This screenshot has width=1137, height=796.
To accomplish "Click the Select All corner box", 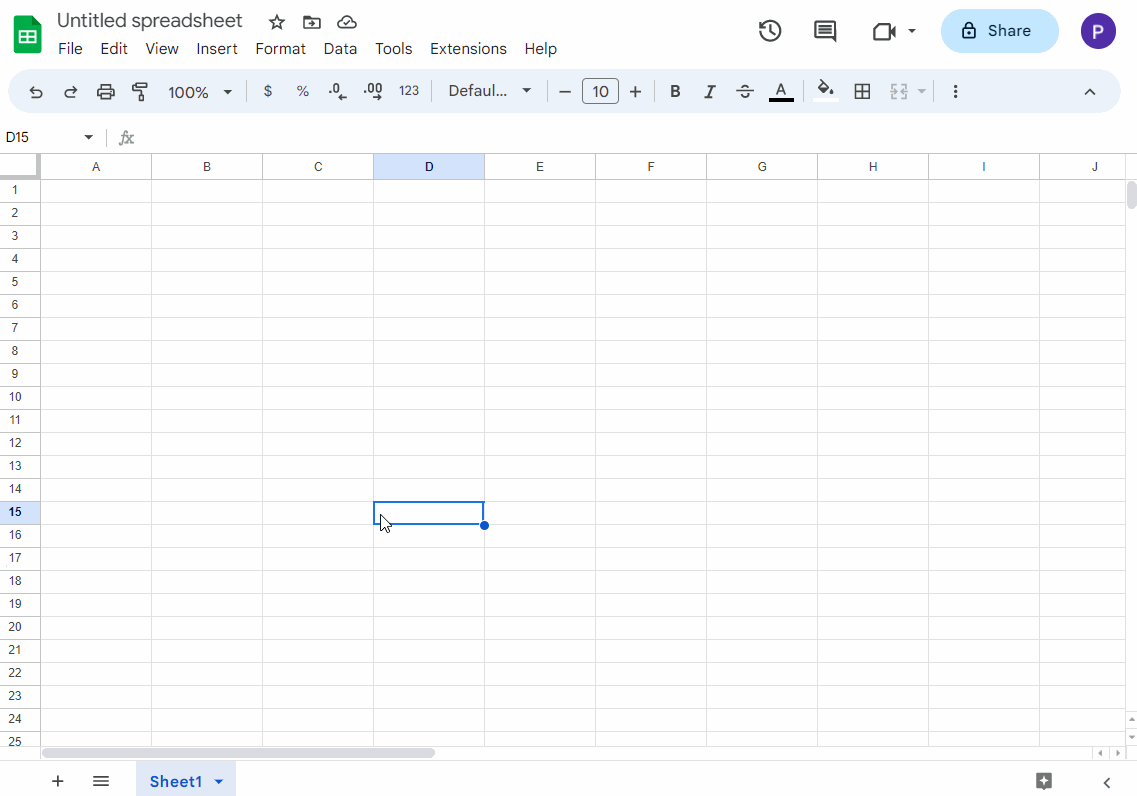I will (20, 166).
